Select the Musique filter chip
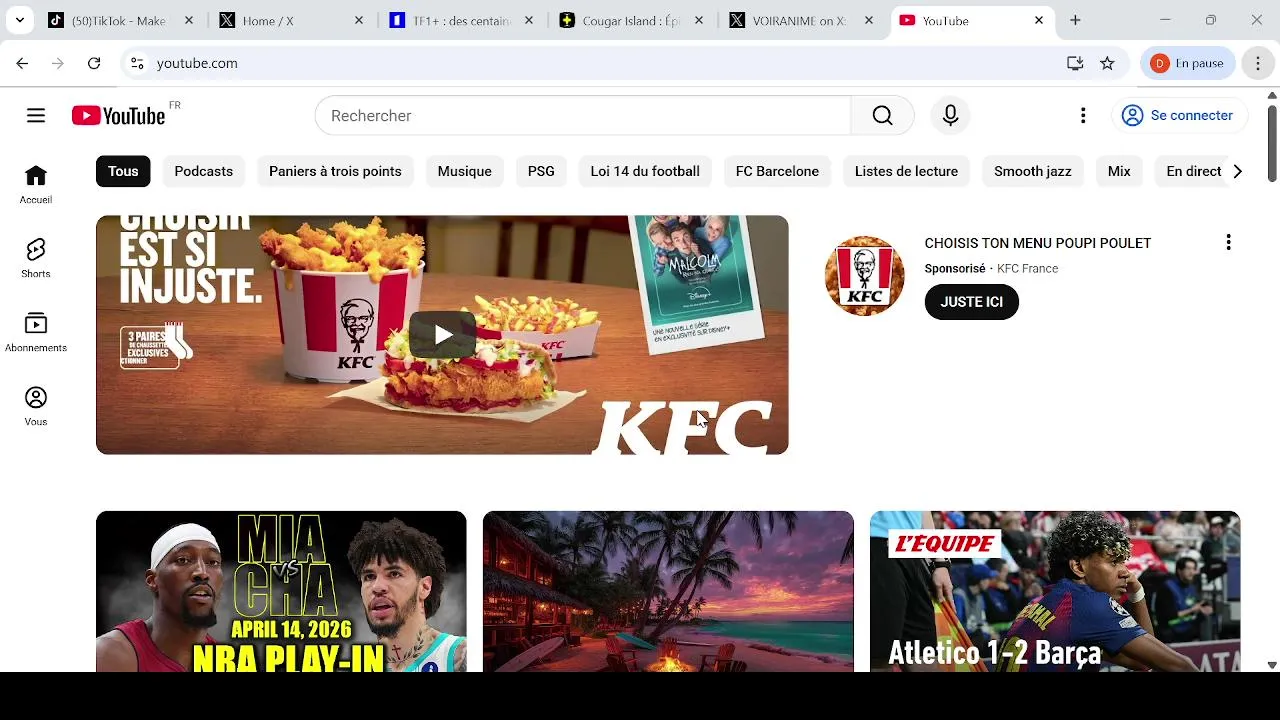Image resolution: width=1280 pixels, height=720 pixels. pos(464,171)
